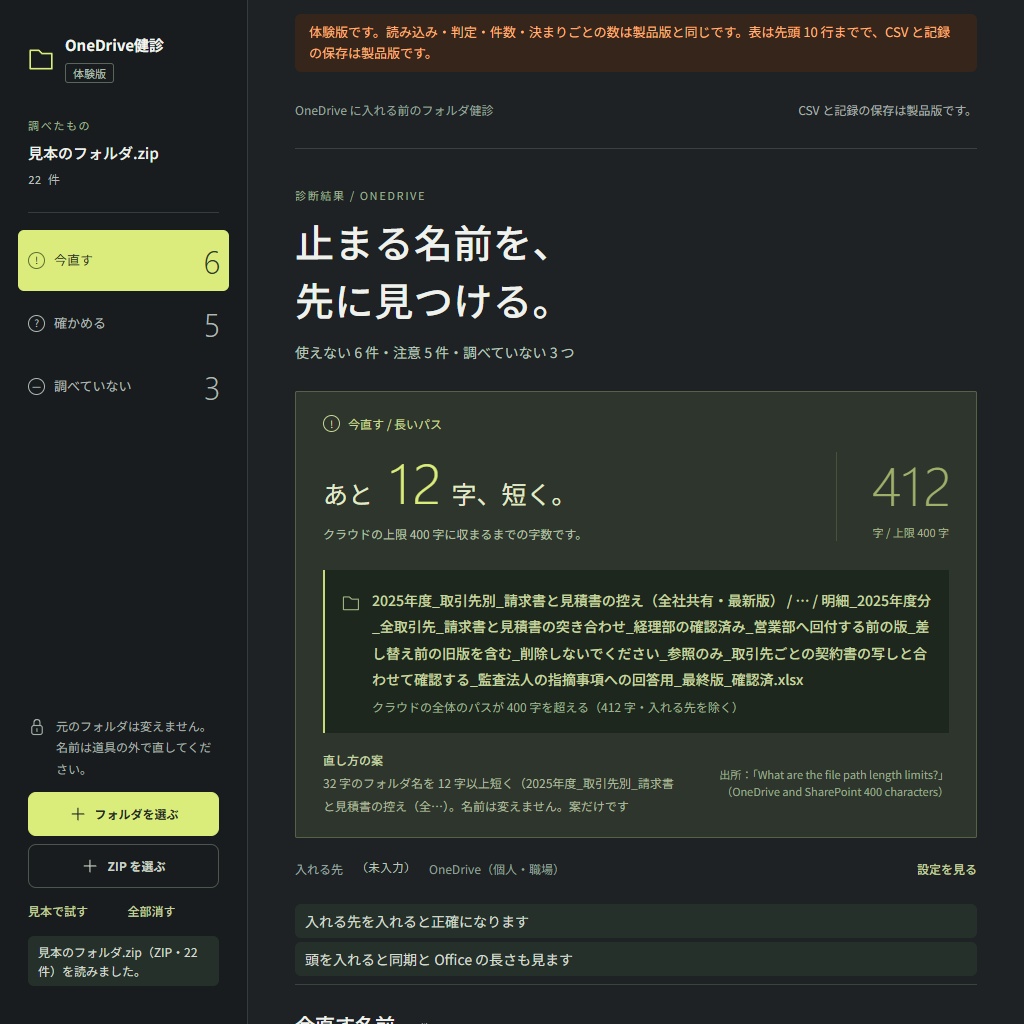Click the folder icon beside the long file path
Viewport: 1024px width, 1024px height.
click(x=351, y=603)
